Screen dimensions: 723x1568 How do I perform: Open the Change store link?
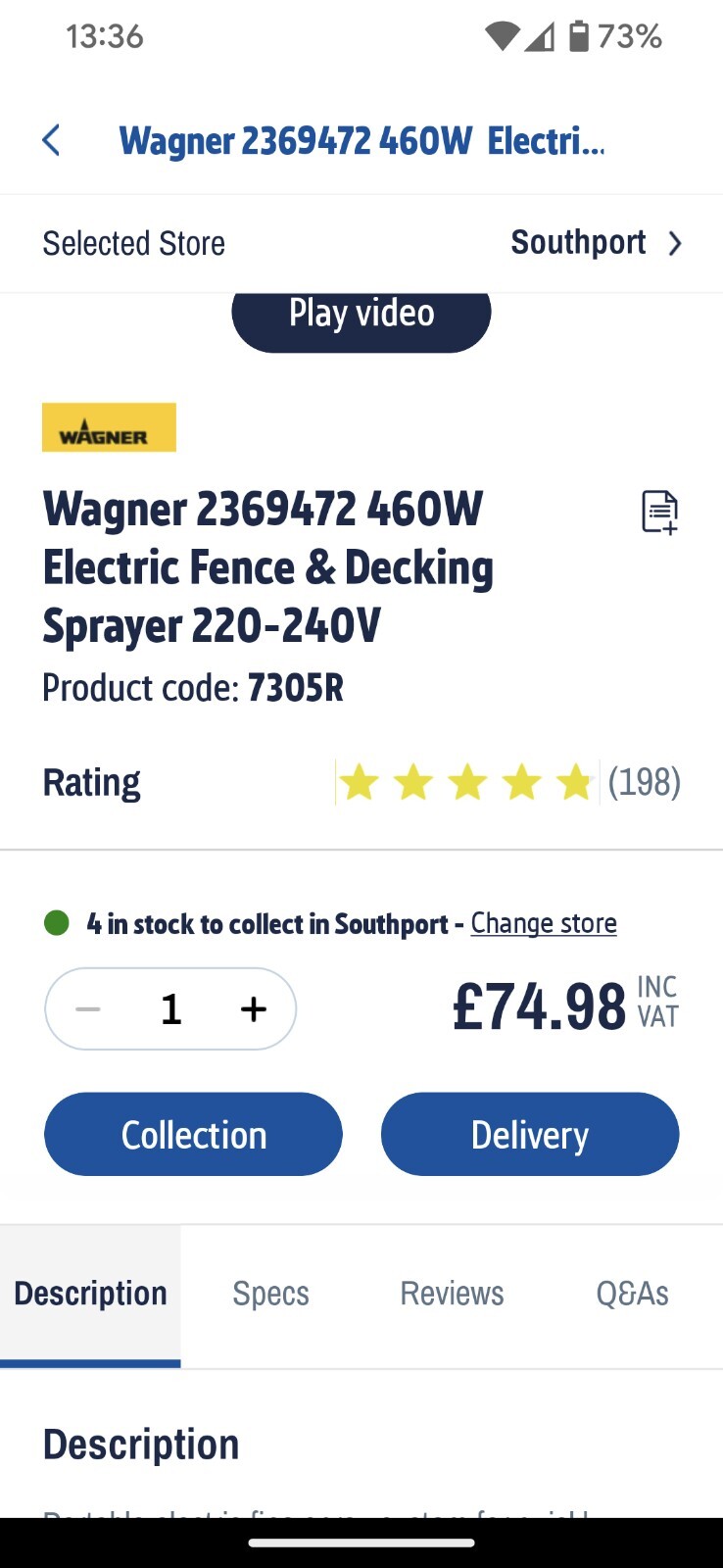(x=544, y=922)
